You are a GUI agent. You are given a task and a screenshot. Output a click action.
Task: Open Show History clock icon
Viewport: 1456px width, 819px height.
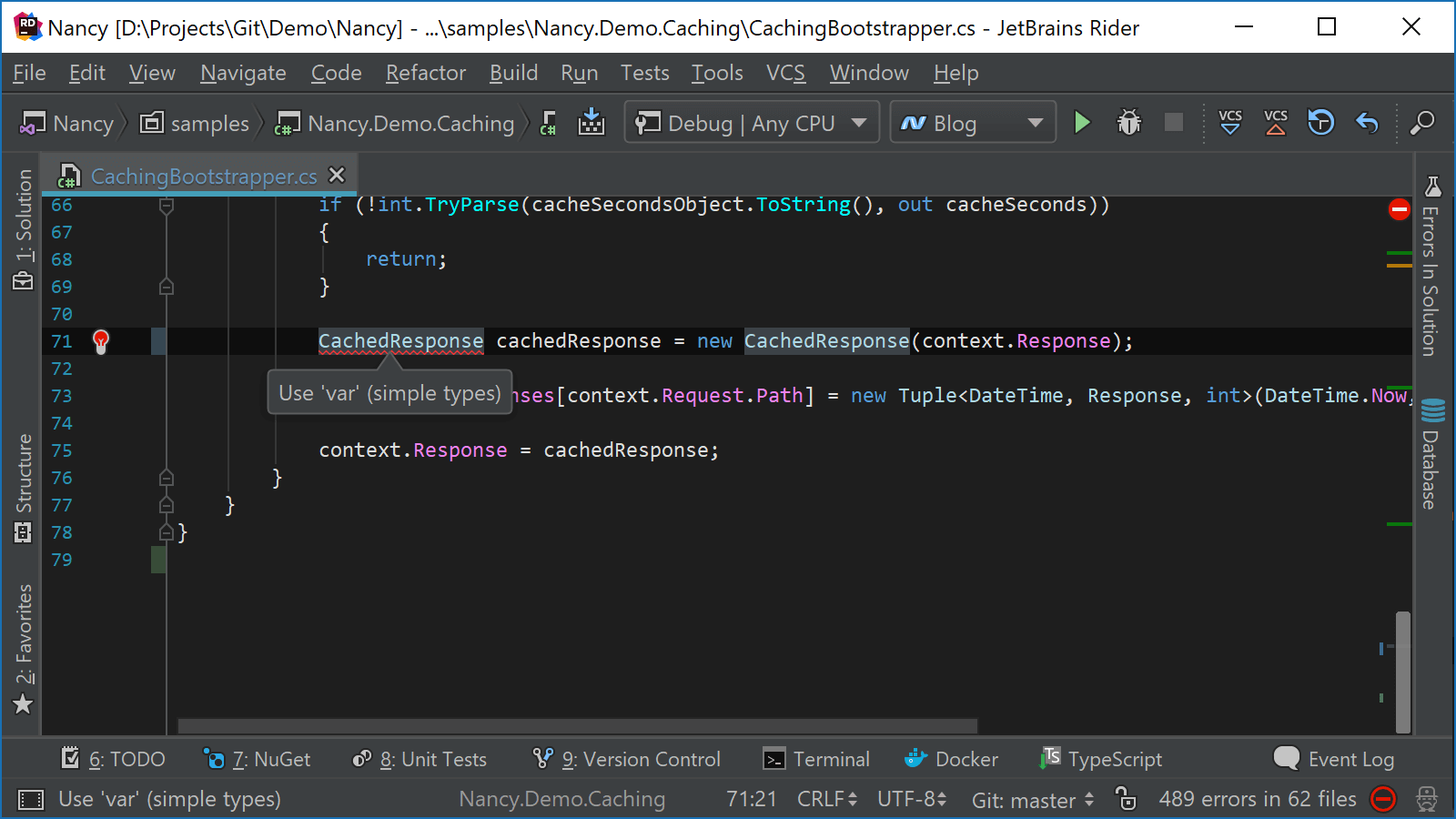coord(1320,122)
